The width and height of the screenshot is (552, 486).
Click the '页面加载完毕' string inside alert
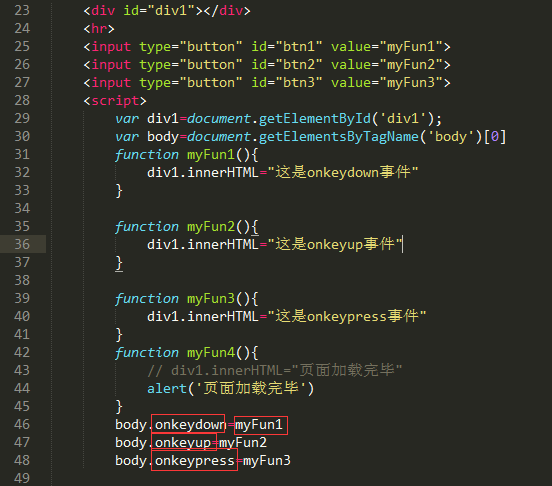(251, 389)
